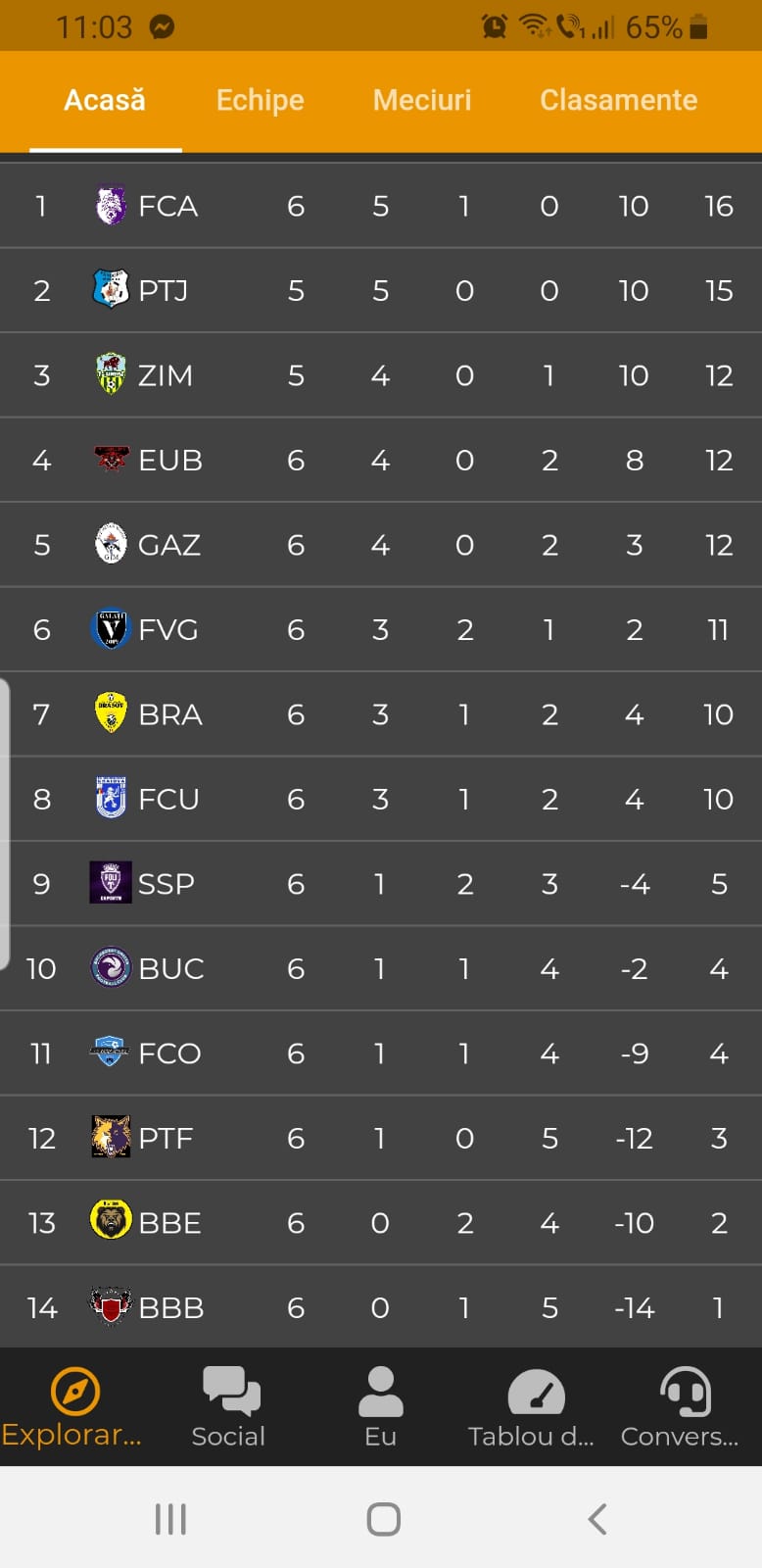Tap the SSP purple team badge
Viewport: 762px width, 1568px height.
click(x=111, y=883)
